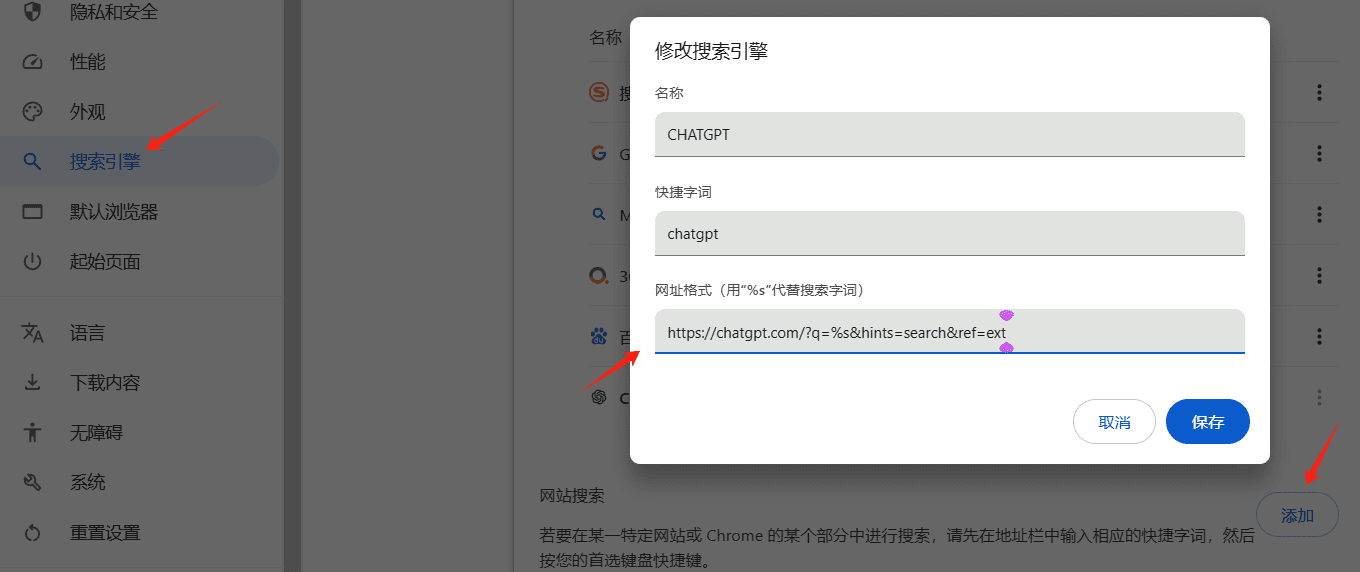
Task: Open three-dot menu for 360 row
Action: [x=1319, y=275]
